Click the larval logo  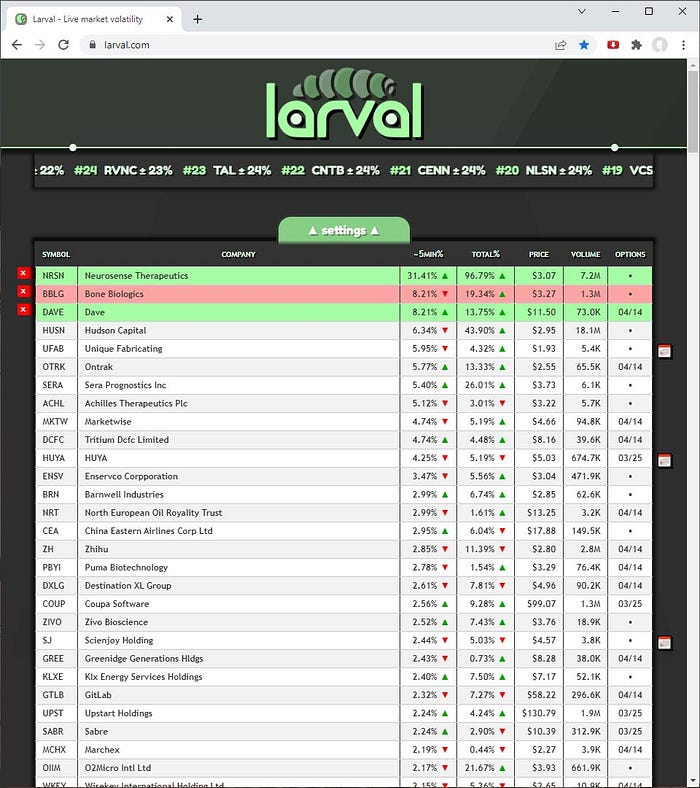344,105
